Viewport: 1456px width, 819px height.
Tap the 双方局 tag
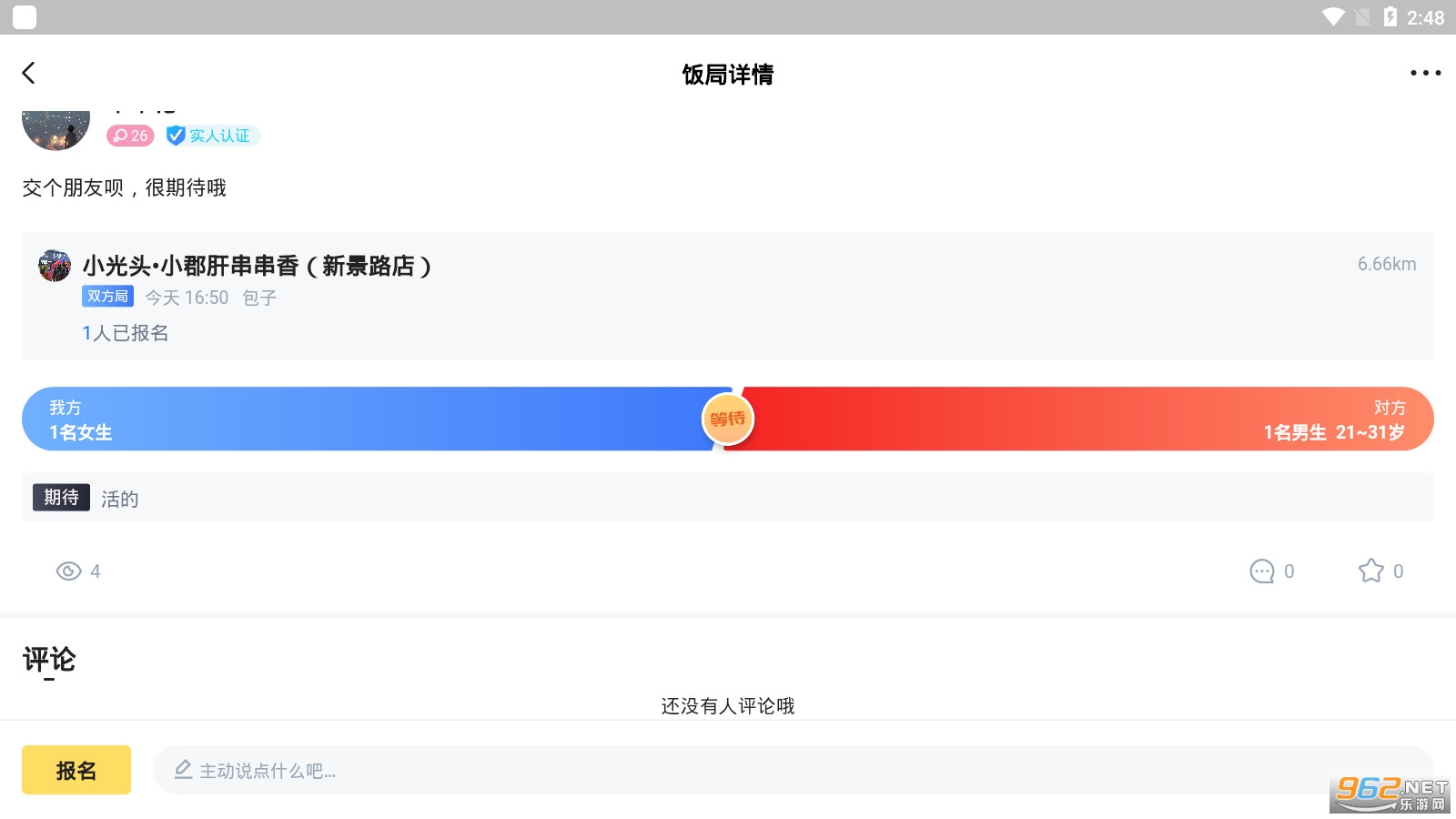107,297
